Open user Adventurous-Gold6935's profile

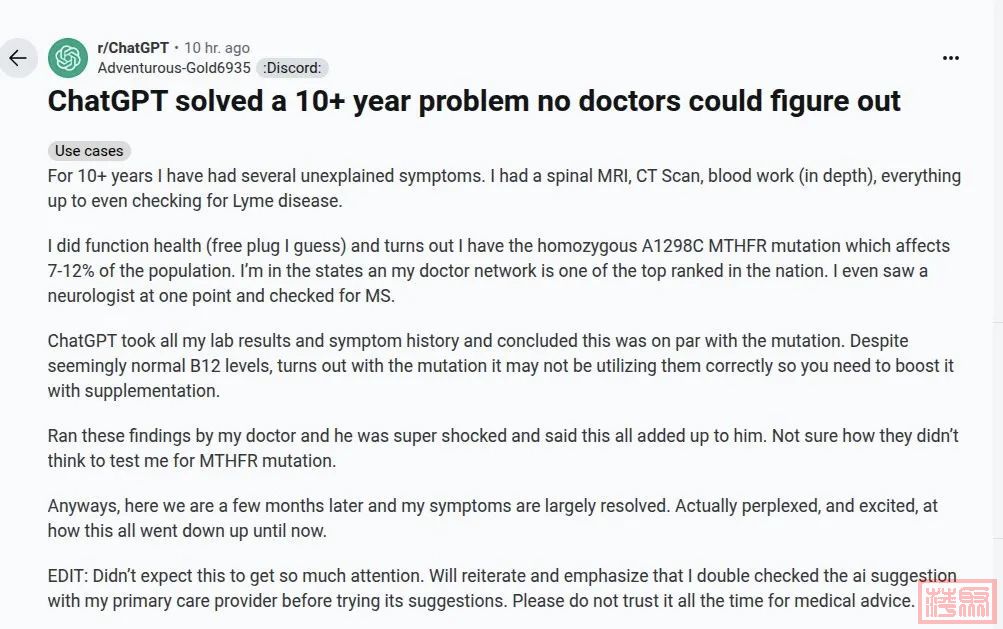click(174, 68)
